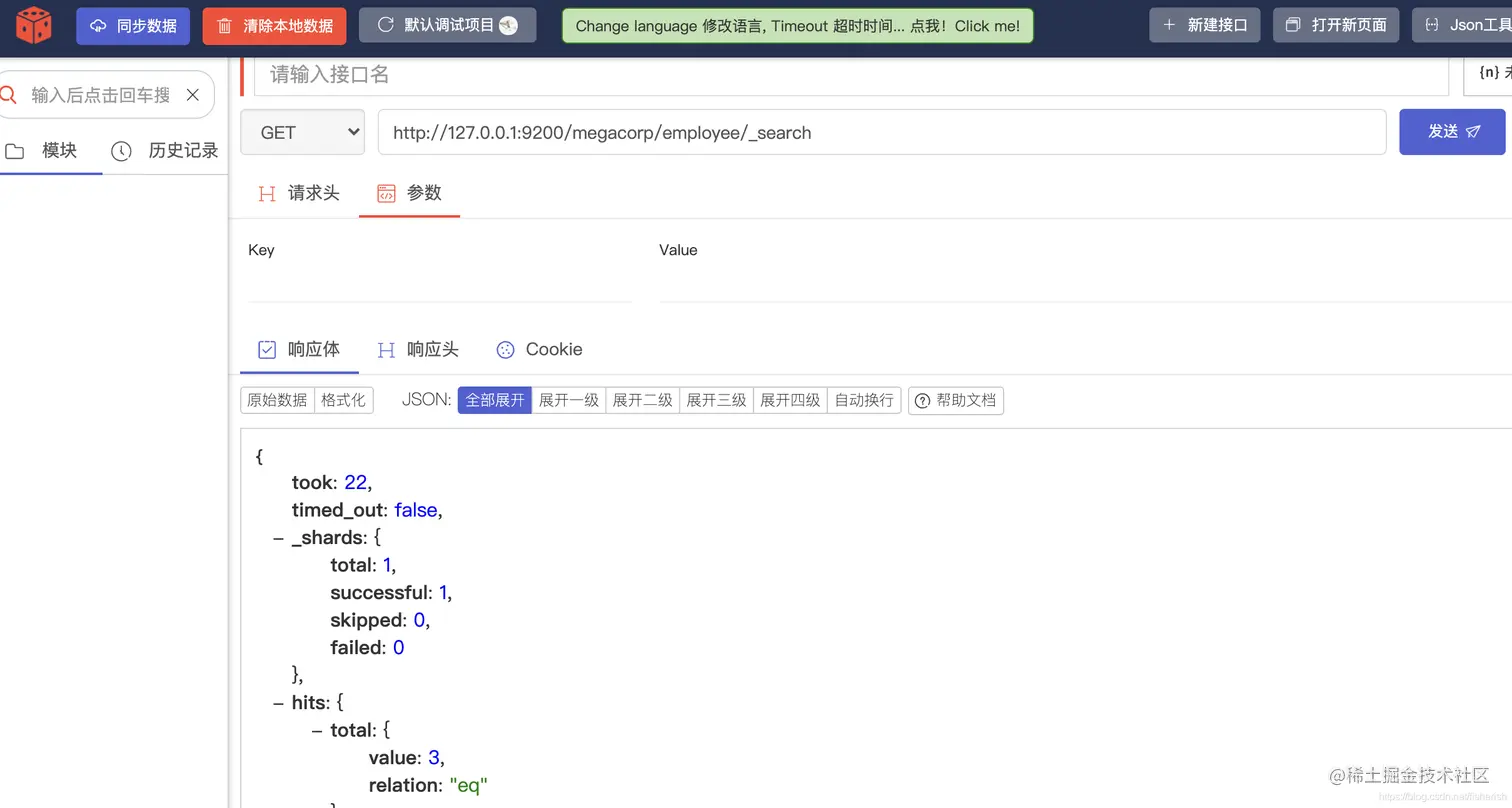Click the took value 22

355,483
